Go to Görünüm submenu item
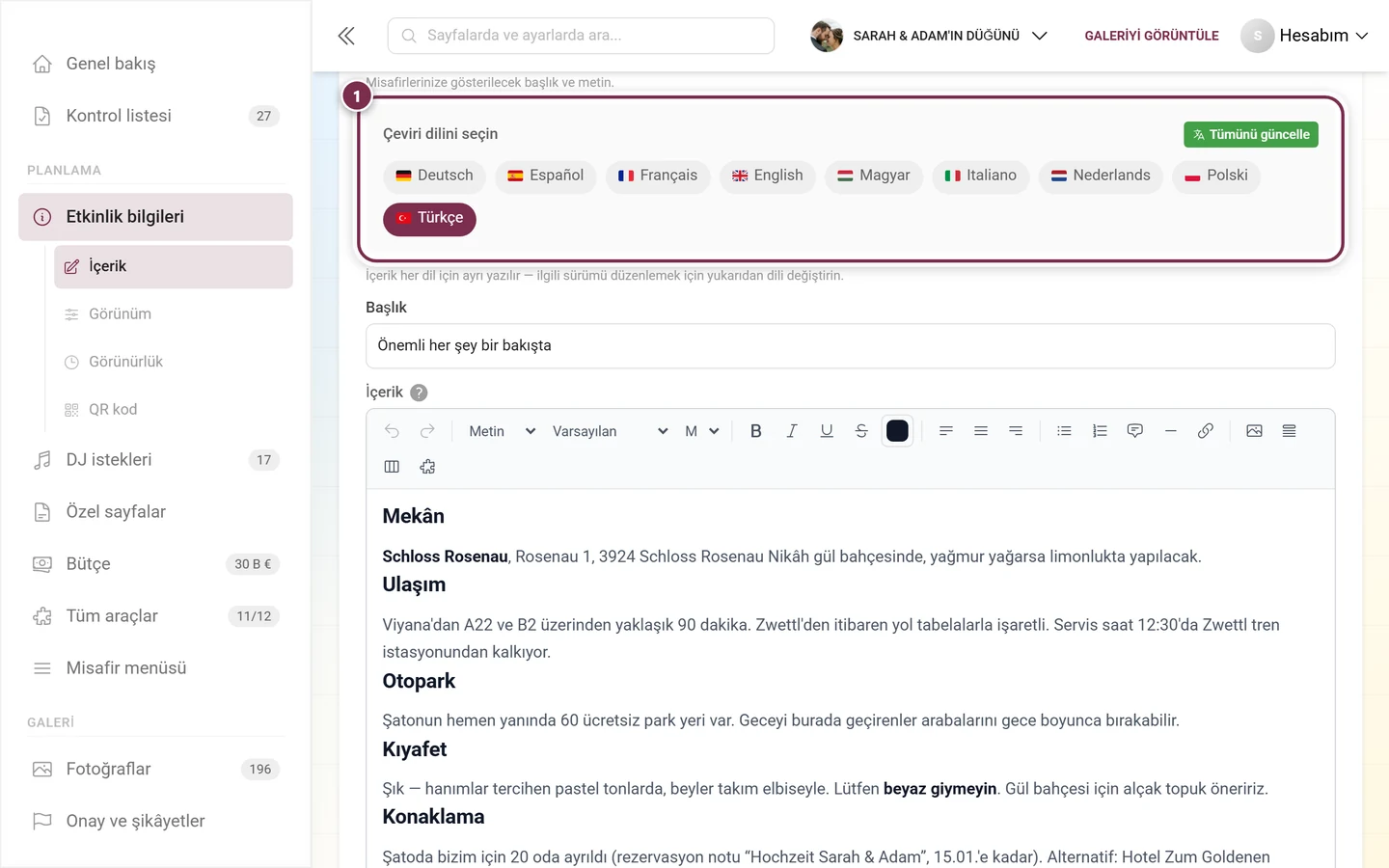This screenshot has height=868, width=1389. (174, 314)
